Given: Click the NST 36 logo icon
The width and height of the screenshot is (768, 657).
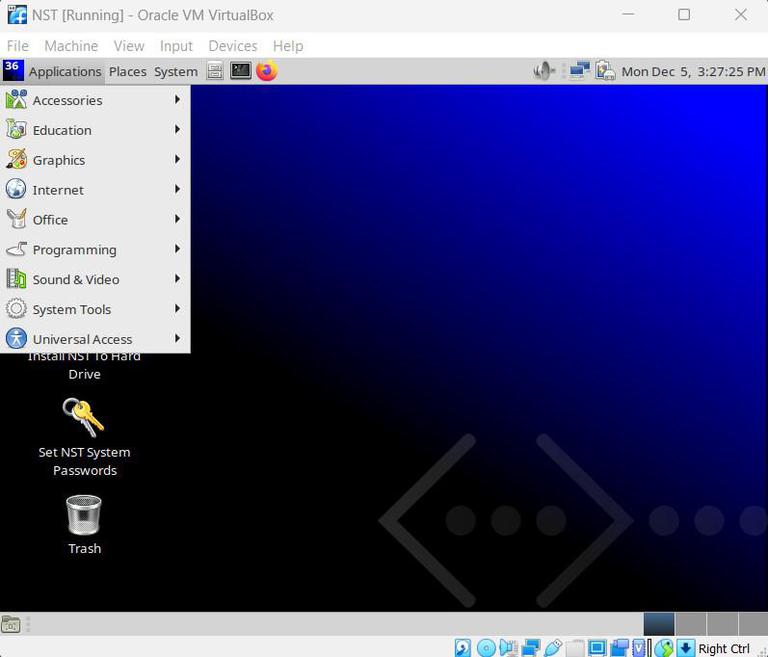Looking at the screenshot, I should [x=13, y=71].
